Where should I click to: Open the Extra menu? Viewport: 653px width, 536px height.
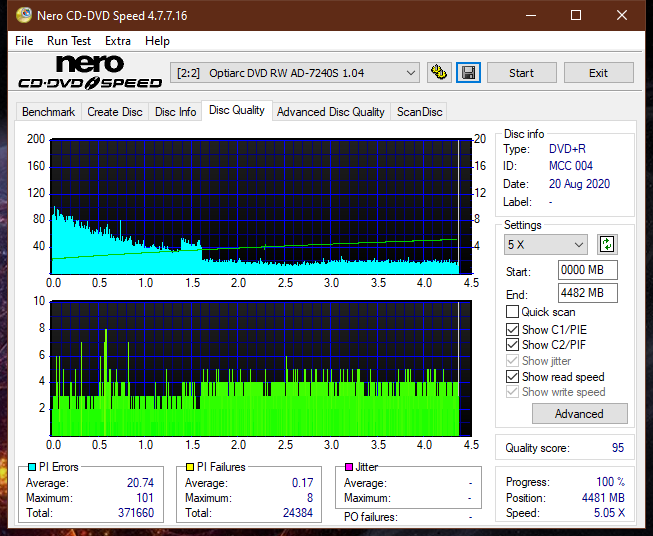(118, 41)
